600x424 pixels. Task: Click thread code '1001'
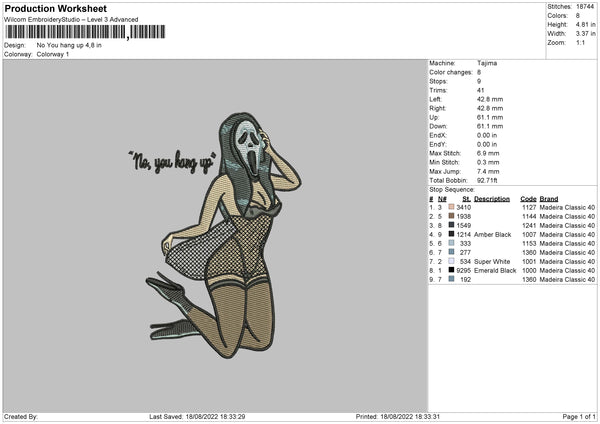pyautogui.click(x=529, y=262)
